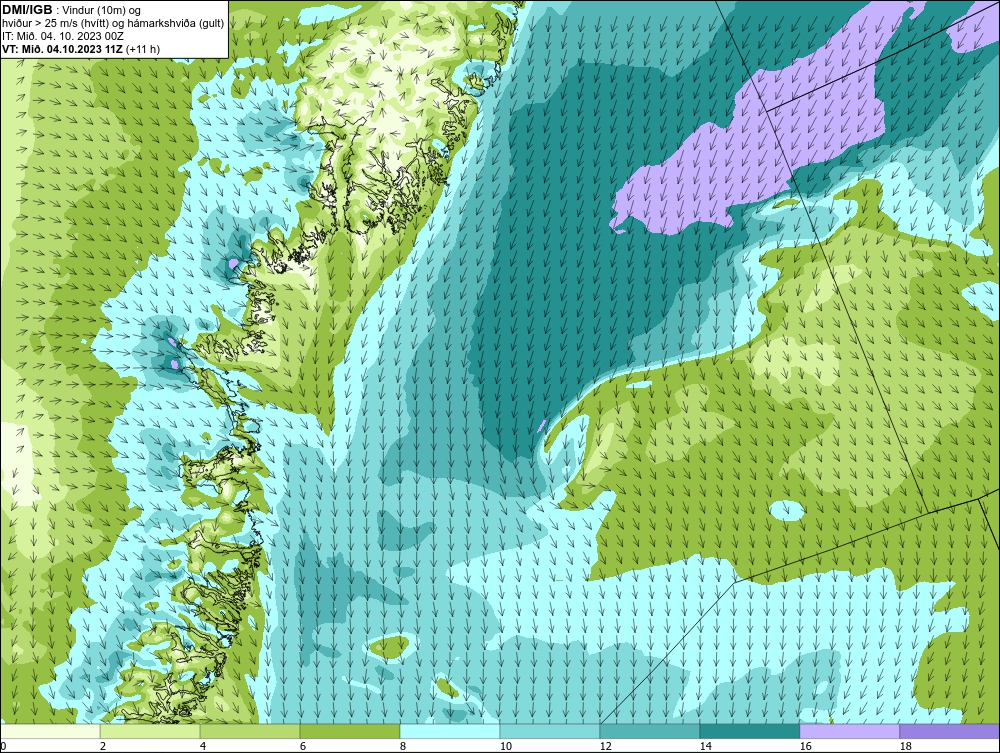Click the 'Vindur (10m) og' label
This screenshot has height=753, width=1000.
(x=103, y=11)
